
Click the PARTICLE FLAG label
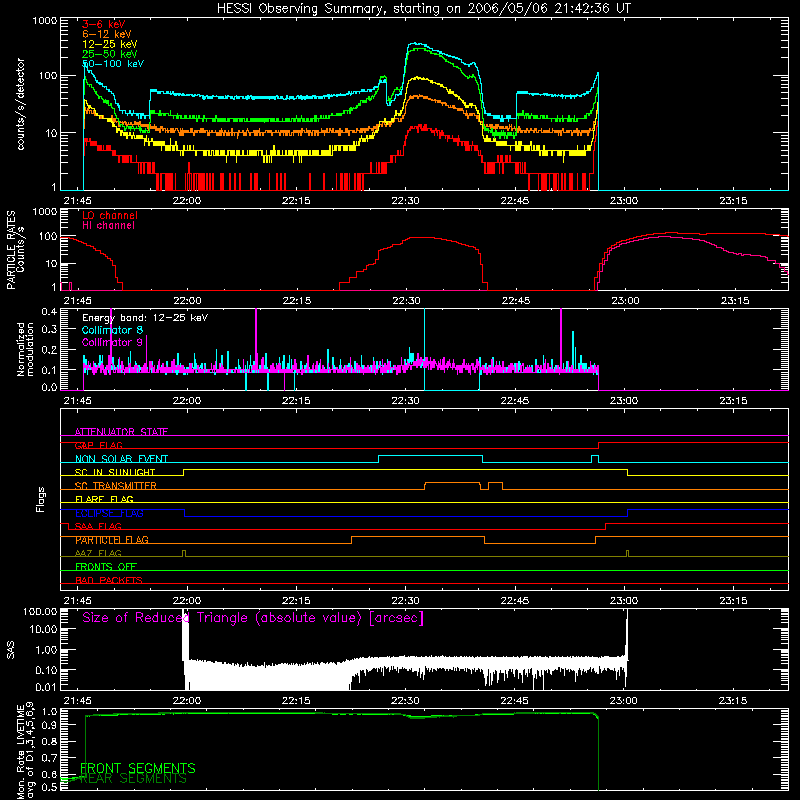click(x=112, y=540)
